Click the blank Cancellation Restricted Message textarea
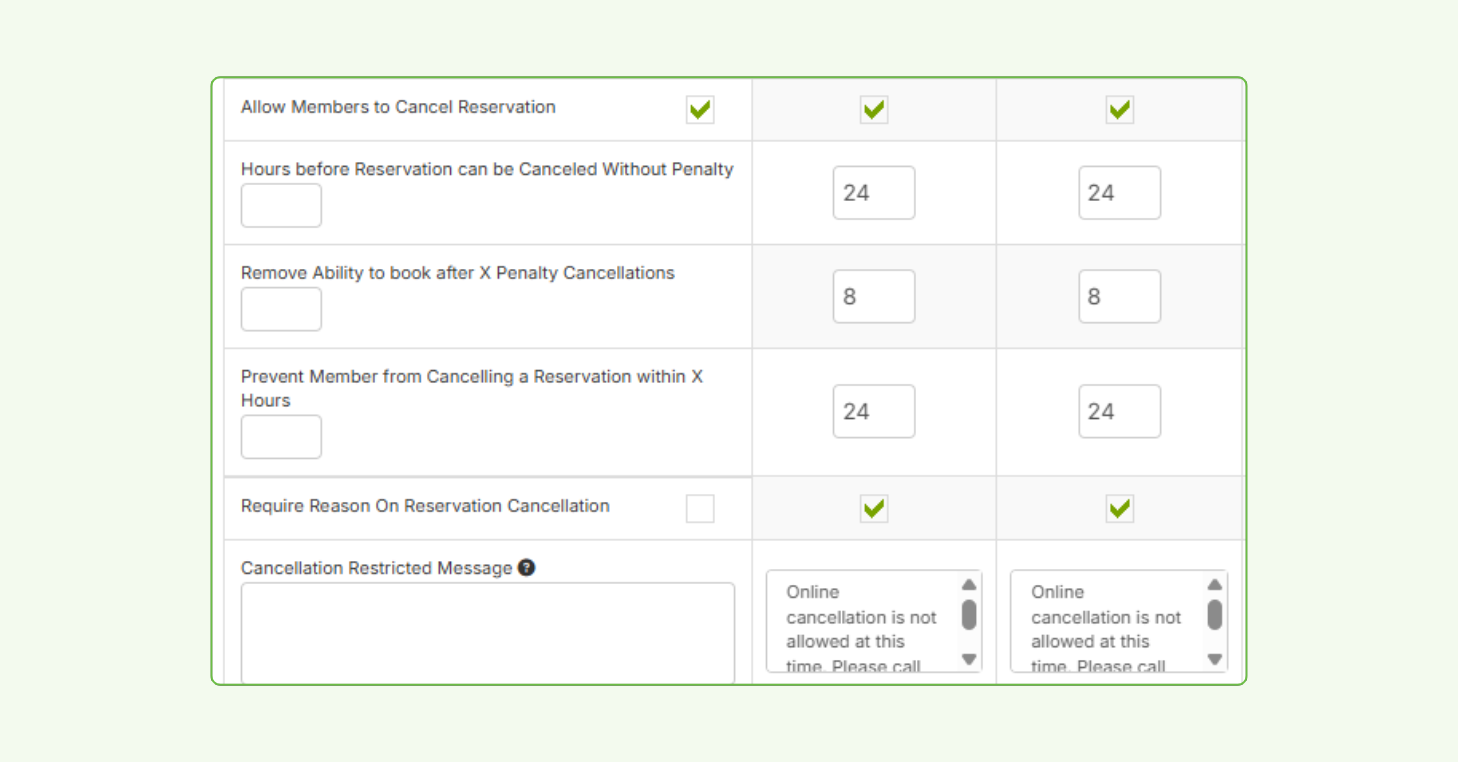The image size is (1458, 762). [487, 630]
